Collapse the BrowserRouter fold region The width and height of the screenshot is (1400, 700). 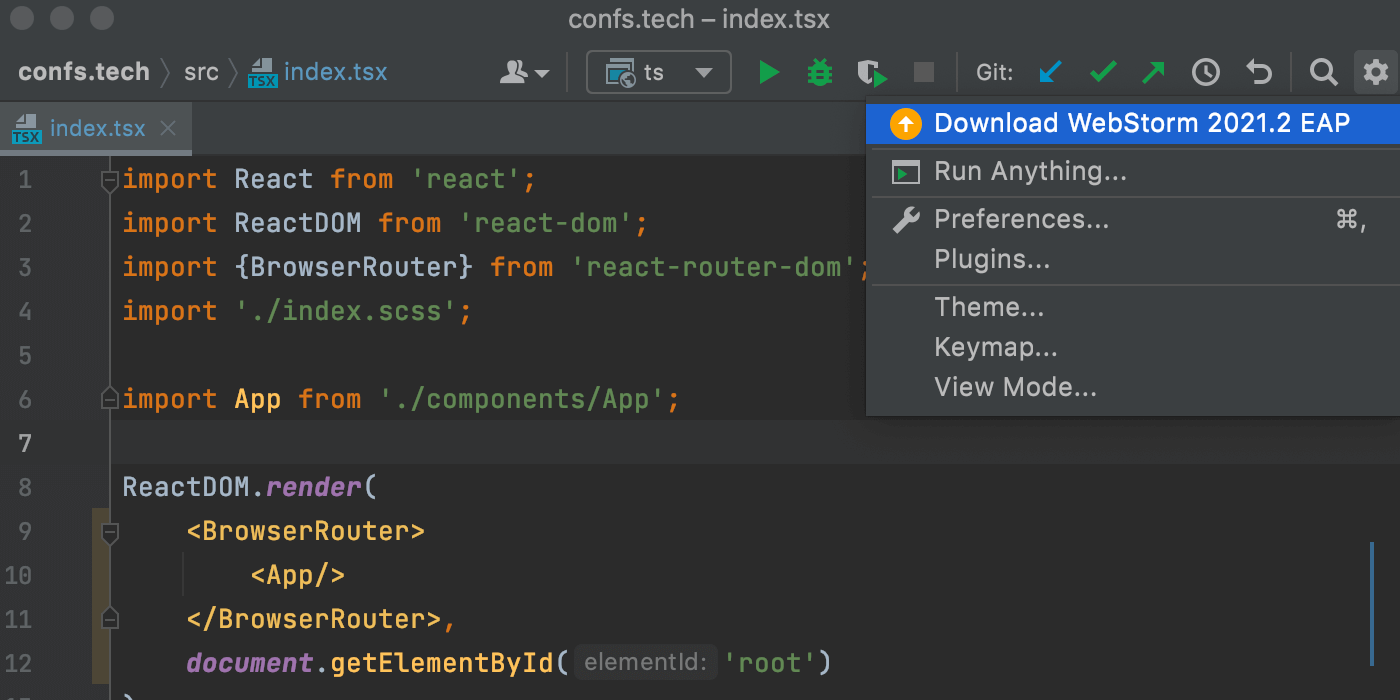coord(110,531)
